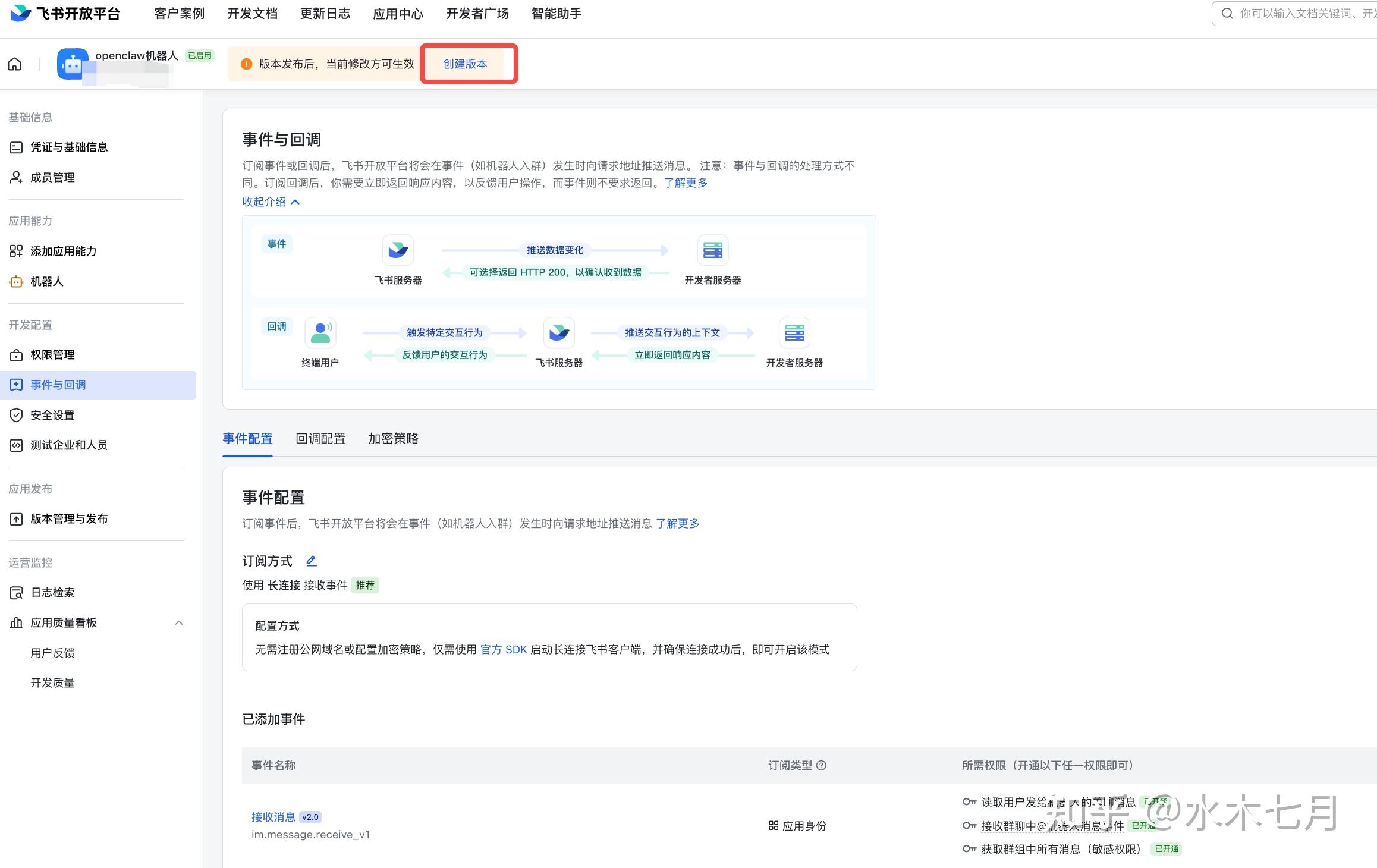Switch to the 加密策略 tab

(393, 439)
